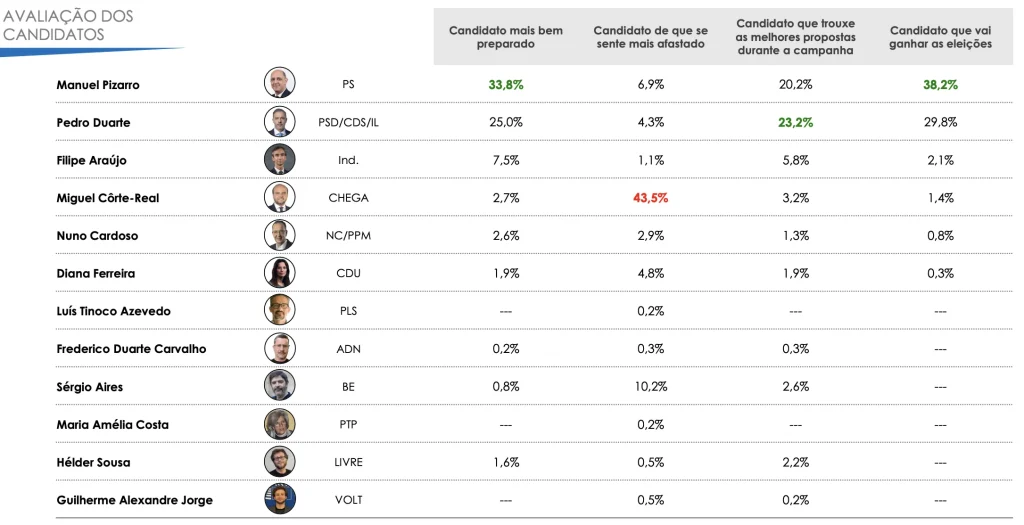The image size is (1024, 525).
Task: Select 'Candidato de que se sente mais afastado' header
Action: [650, 37]
